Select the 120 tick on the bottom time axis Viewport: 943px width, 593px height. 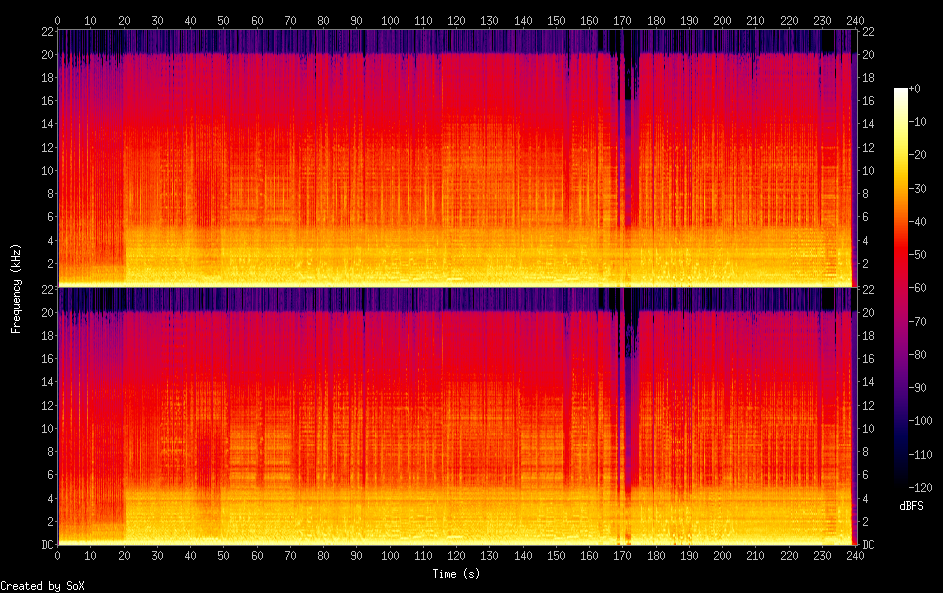pyautogui.click(x=455, y=554)
